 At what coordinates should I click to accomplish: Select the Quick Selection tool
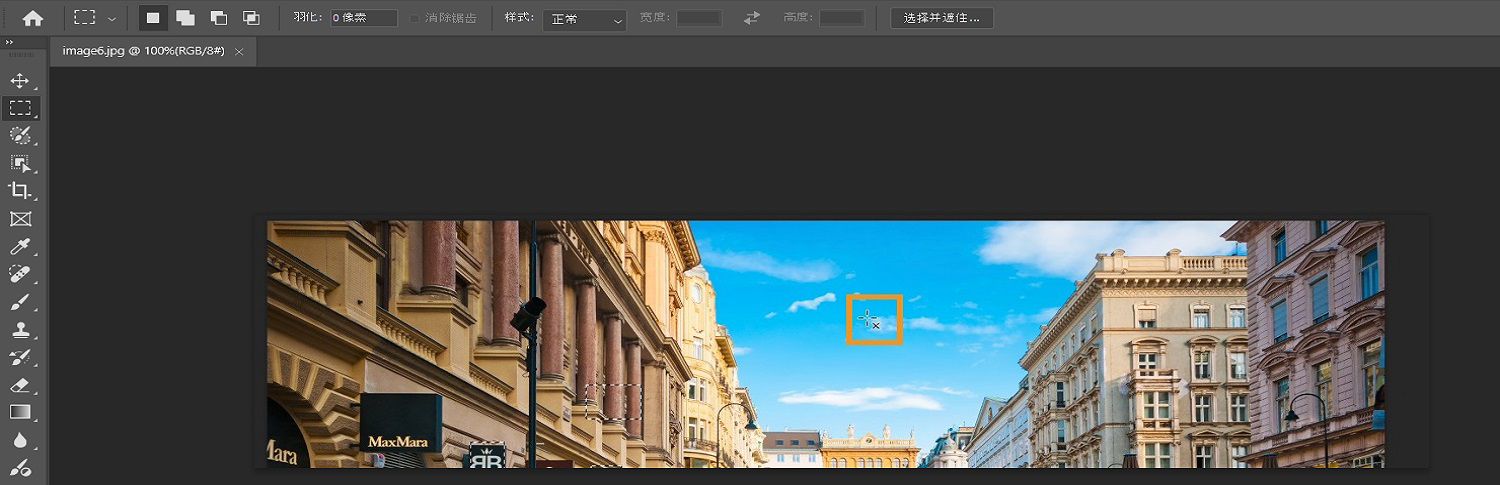[20, 135]
